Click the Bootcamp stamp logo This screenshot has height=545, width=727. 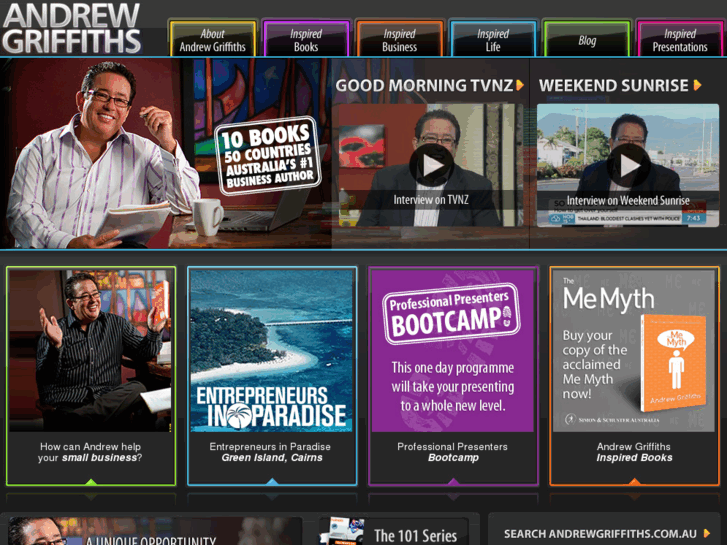point(451,314)
